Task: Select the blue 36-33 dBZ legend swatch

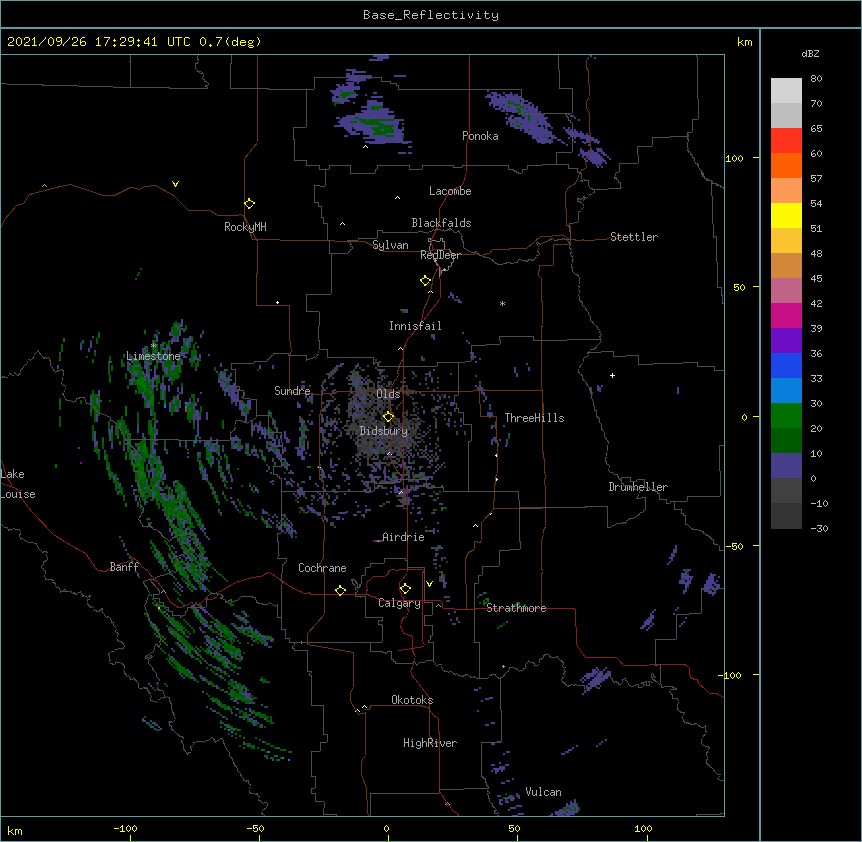Action: pyautogui.click(x=786, y=365)
